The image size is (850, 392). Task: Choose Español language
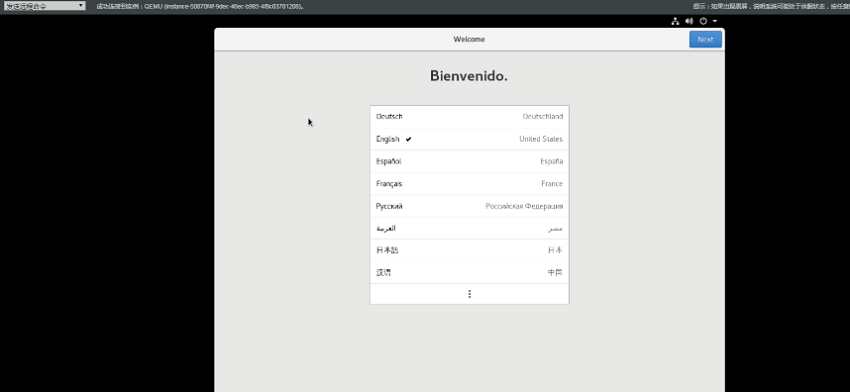click(469, 162)
